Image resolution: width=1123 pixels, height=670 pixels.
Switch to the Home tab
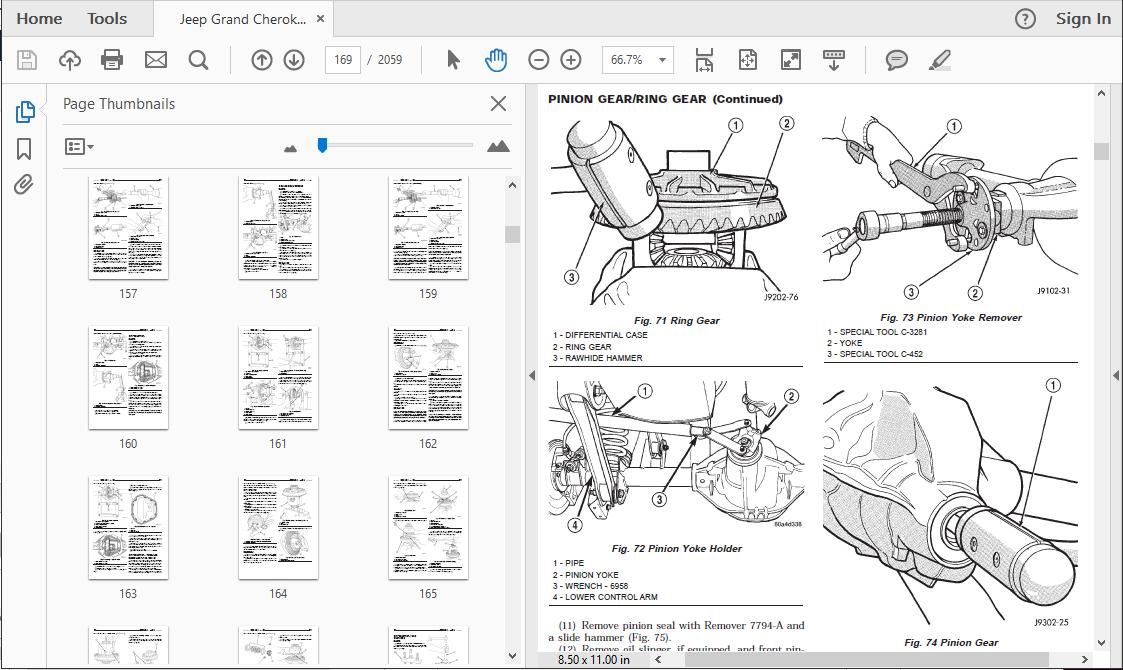pos(39,19)
